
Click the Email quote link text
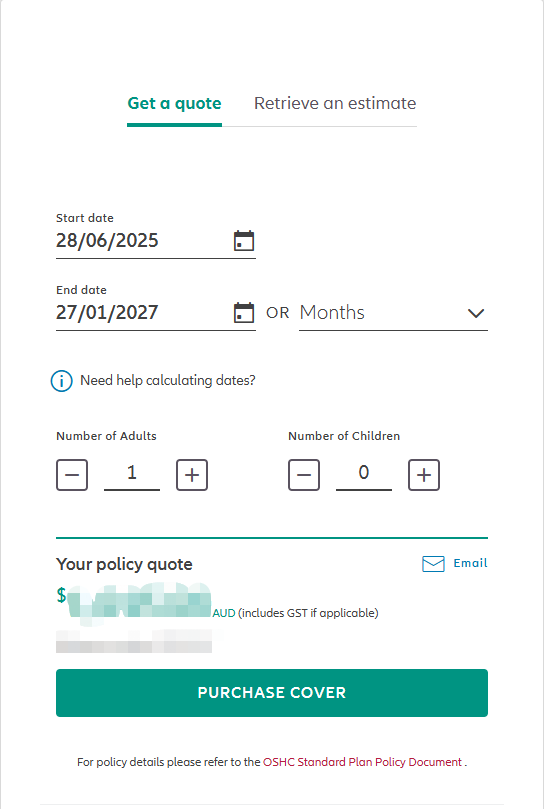coord(470,563)
